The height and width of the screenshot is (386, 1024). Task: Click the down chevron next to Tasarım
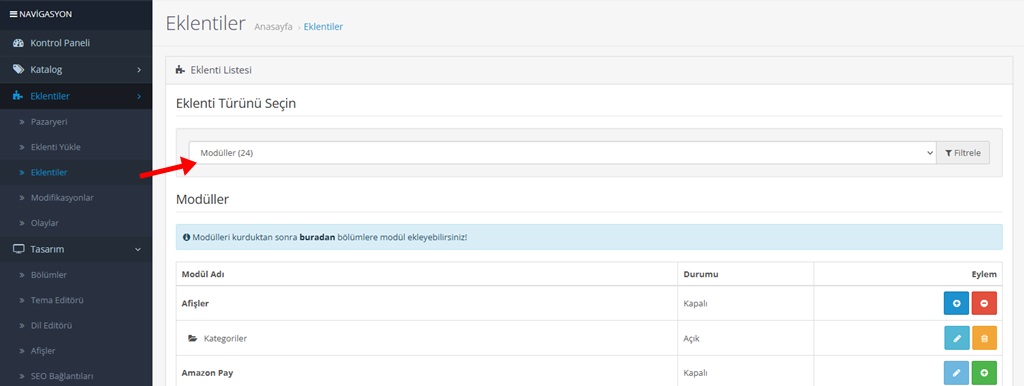click(138, 249)
